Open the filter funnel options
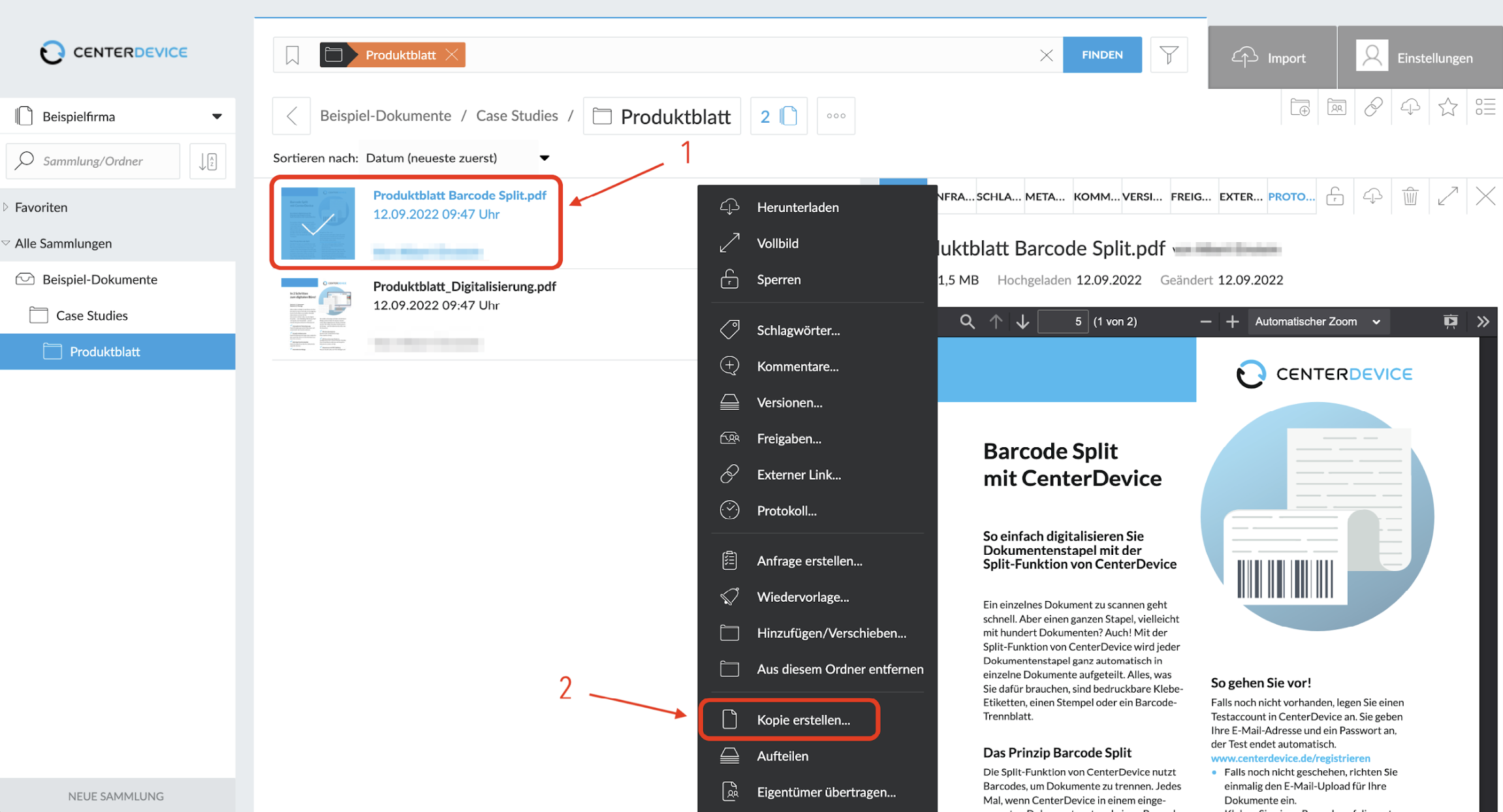This screenshot has width=1503, height=812. click(x=1169, y=55)
